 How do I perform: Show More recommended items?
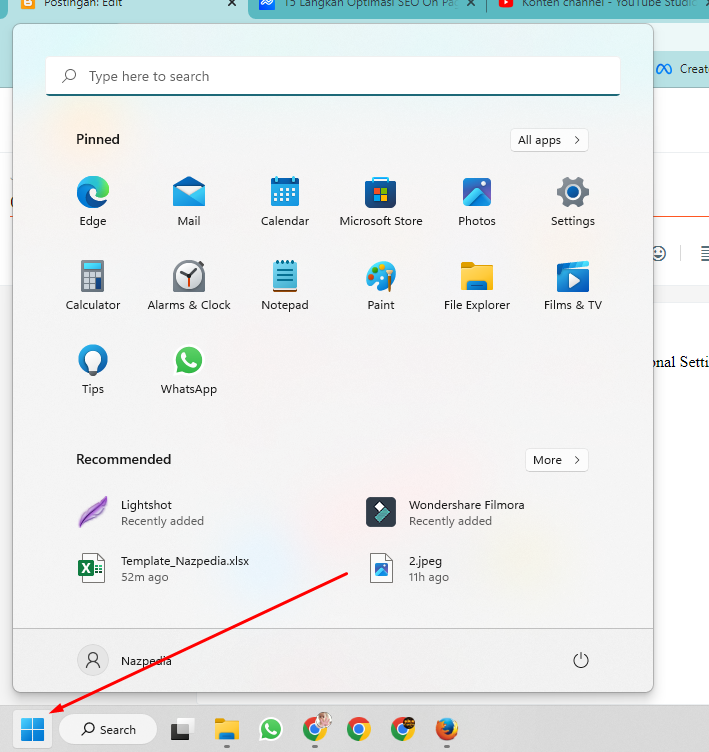tap(556, 460)
